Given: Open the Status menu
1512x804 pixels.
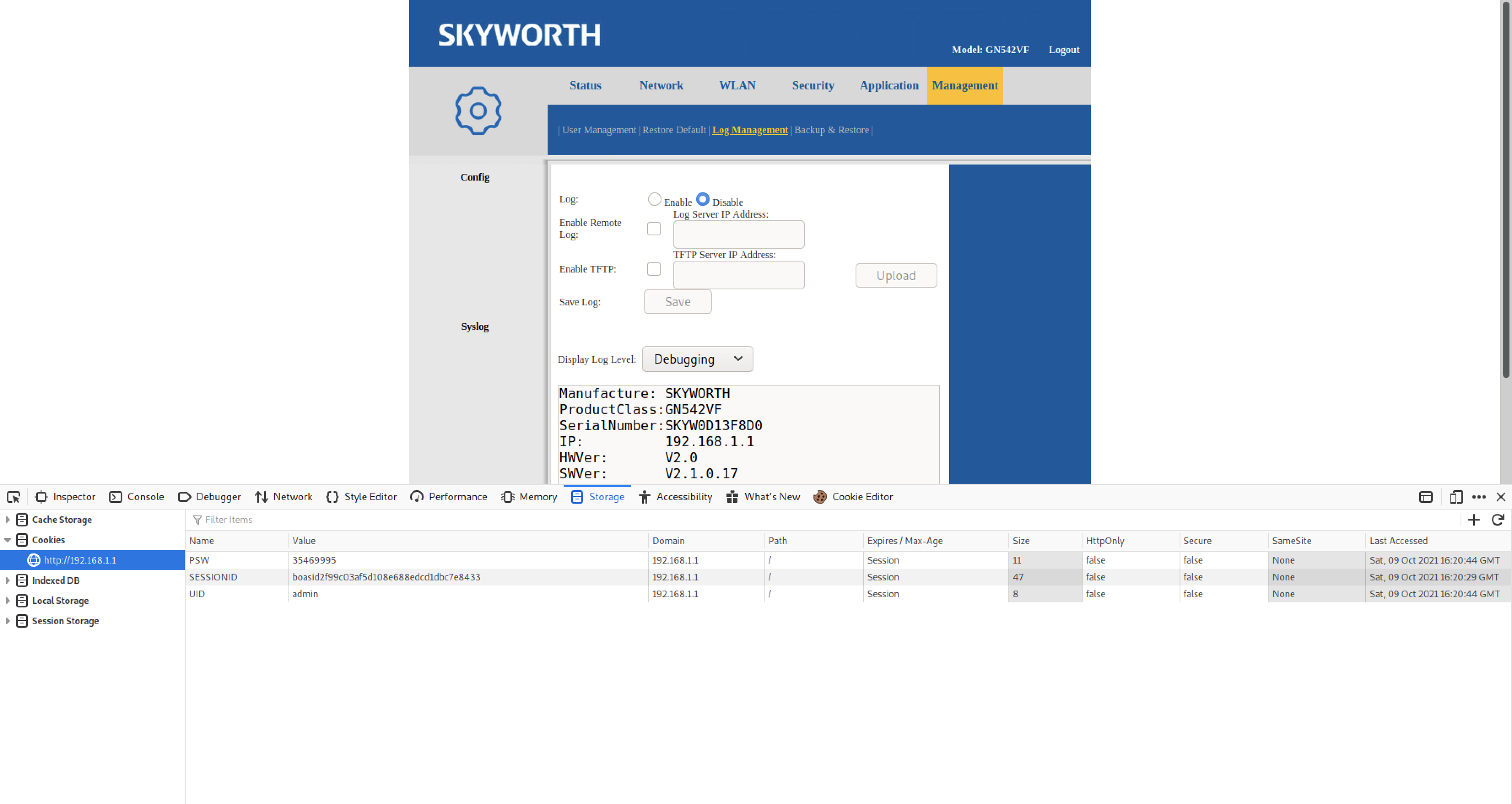Looking at the screenshot, I should point(586,86).
